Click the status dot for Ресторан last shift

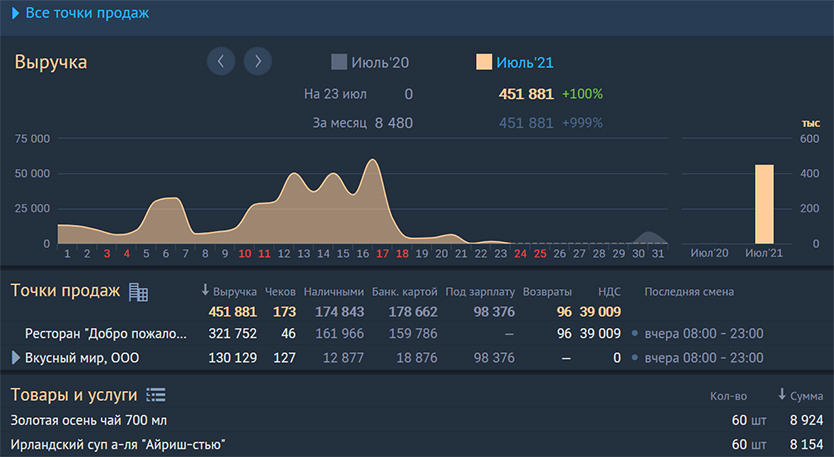[635, 334]
